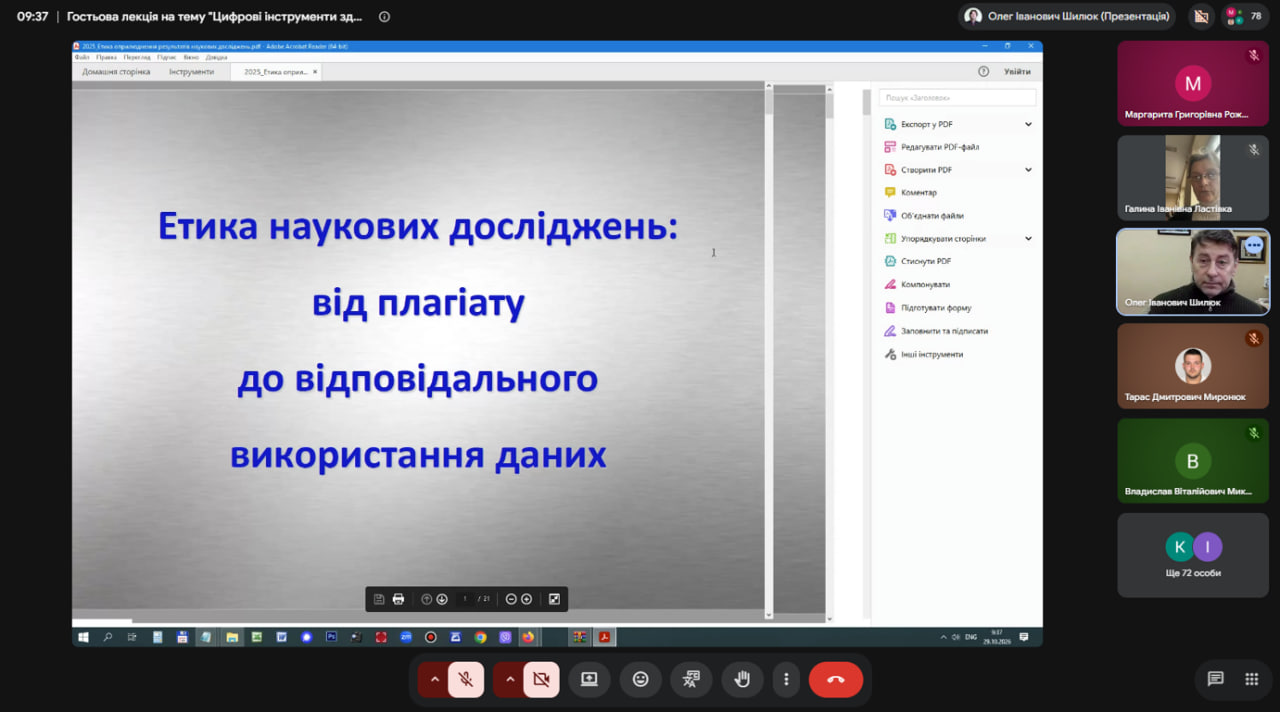
Task: Expand Упорядкувати сторінки chevron
Action: pos(1028,239)
